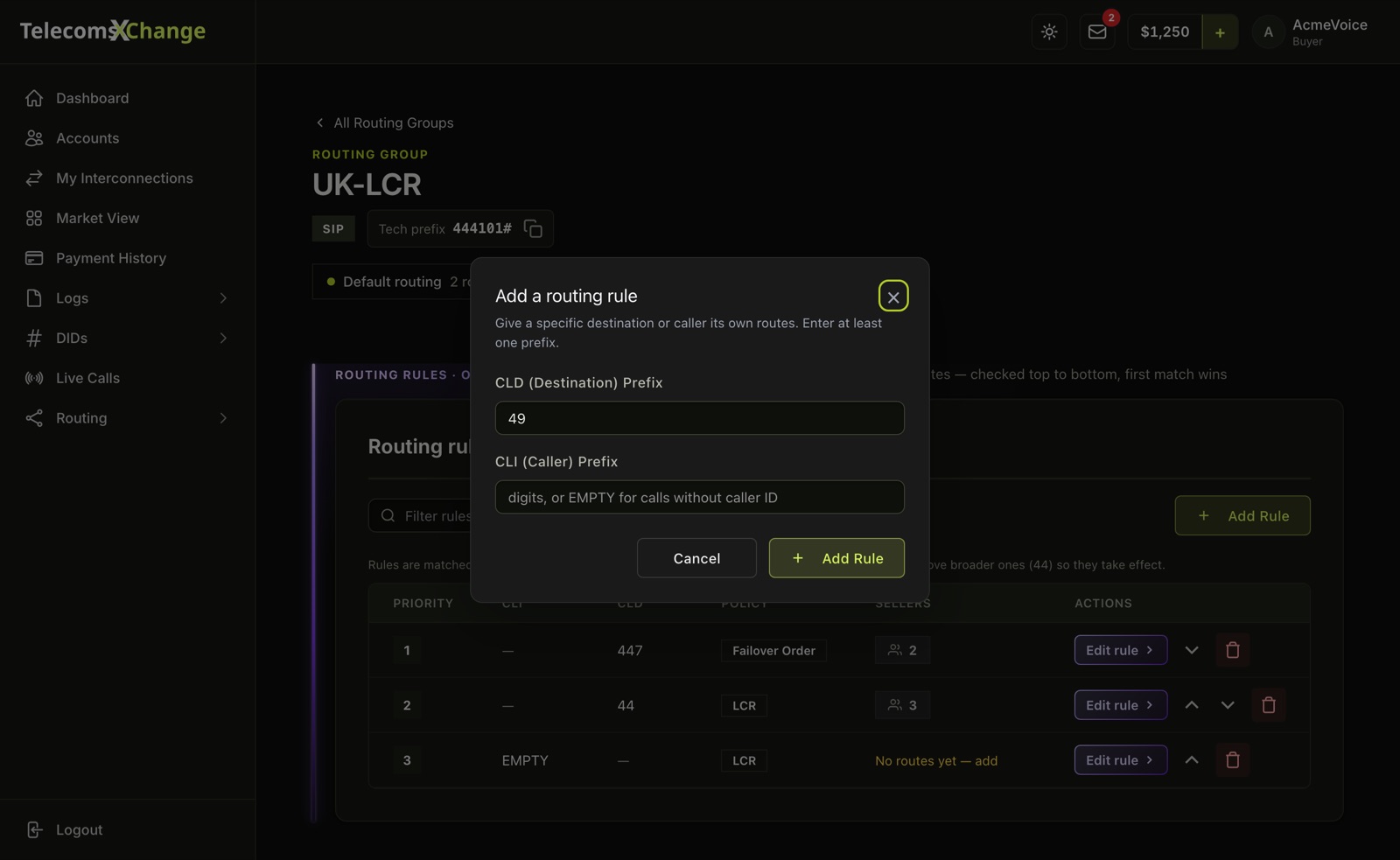The height and width of the screenshot is (860, 1400).
Task: Click the LCR policy badge of rule 44
Action: tap(744, 705)
